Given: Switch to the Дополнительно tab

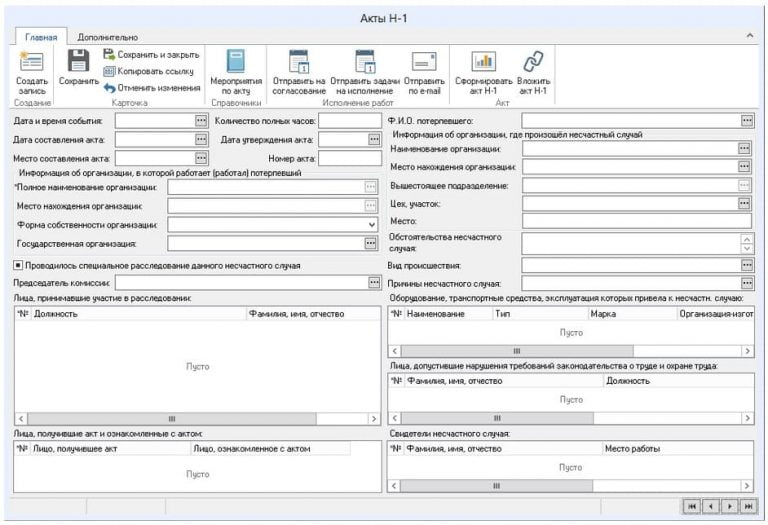Looking at the screenshot, I should pos(108,37).
